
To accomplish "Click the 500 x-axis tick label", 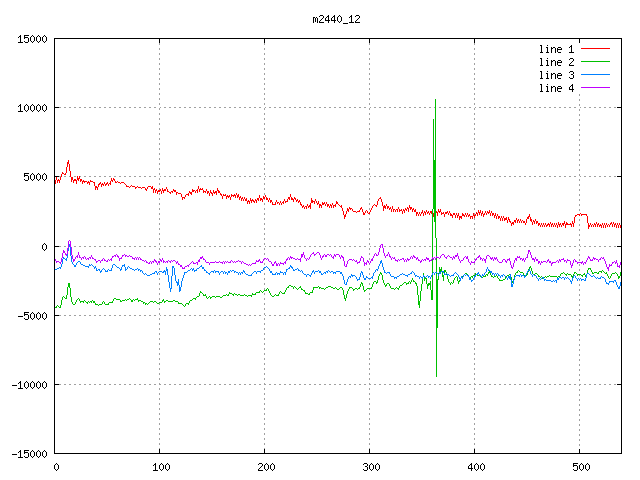I will click(580, 467).
